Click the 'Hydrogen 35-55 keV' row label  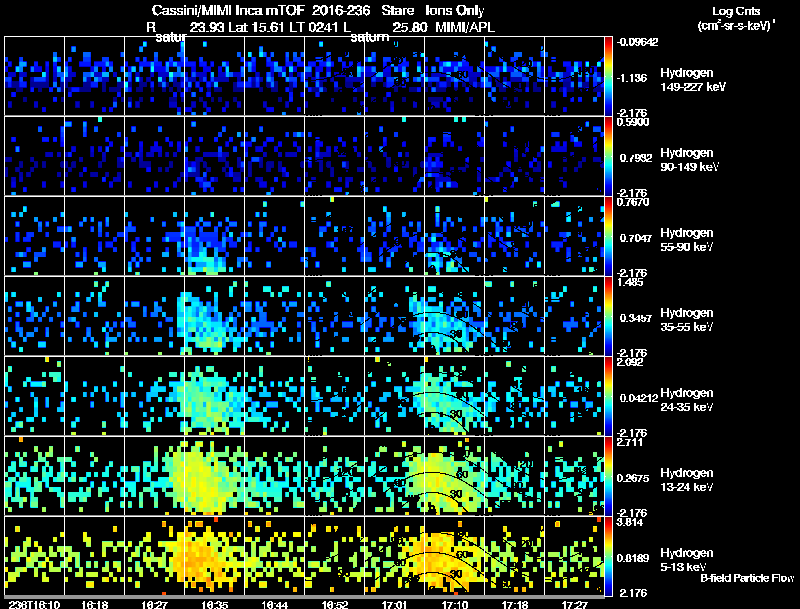pos(687,320)
